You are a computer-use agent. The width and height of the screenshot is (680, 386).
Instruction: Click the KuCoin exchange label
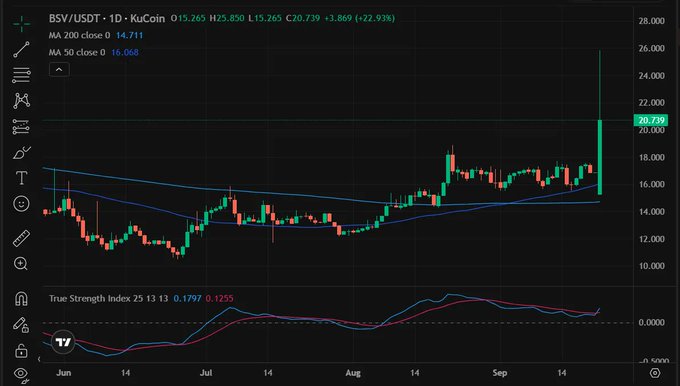147,18
